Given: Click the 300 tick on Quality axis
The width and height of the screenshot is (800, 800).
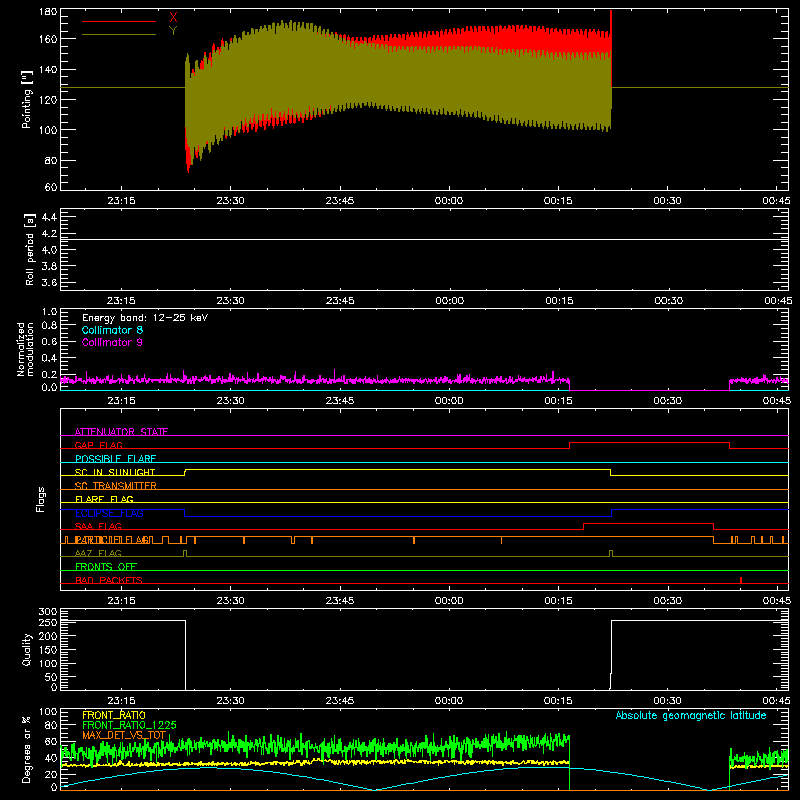Looking at the screenshot, I should click(48, 612).
